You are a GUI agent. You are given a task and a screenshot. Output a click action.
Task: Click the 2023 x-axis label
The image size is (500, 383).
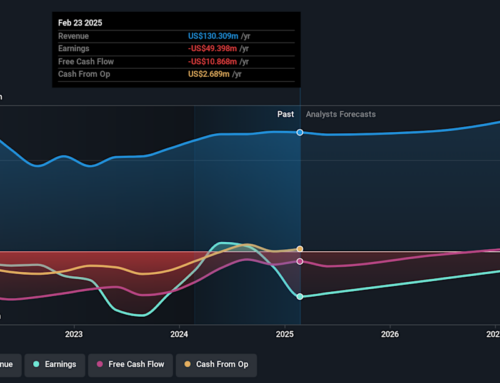74,334
